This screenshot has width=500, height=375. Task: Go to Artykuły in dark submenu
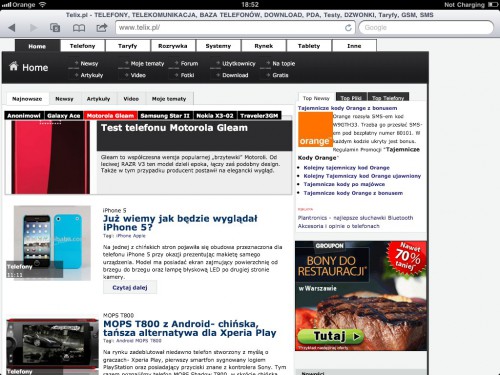[92, 75]
